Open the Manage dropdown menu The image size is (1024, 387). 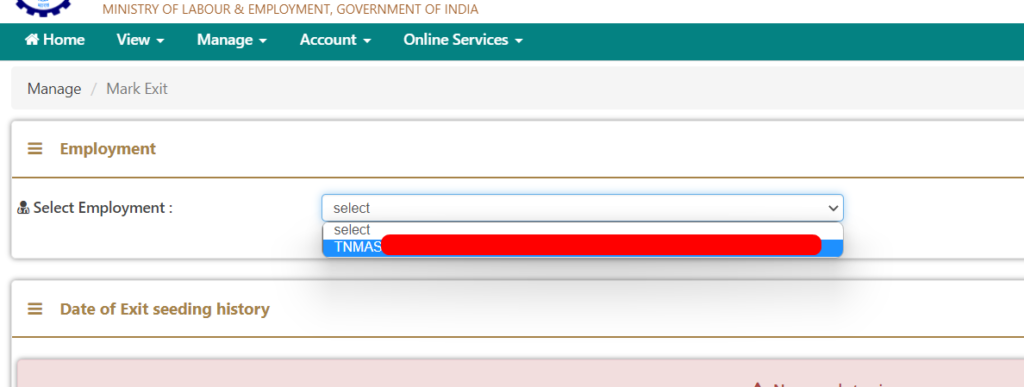[x=232, y=40]
